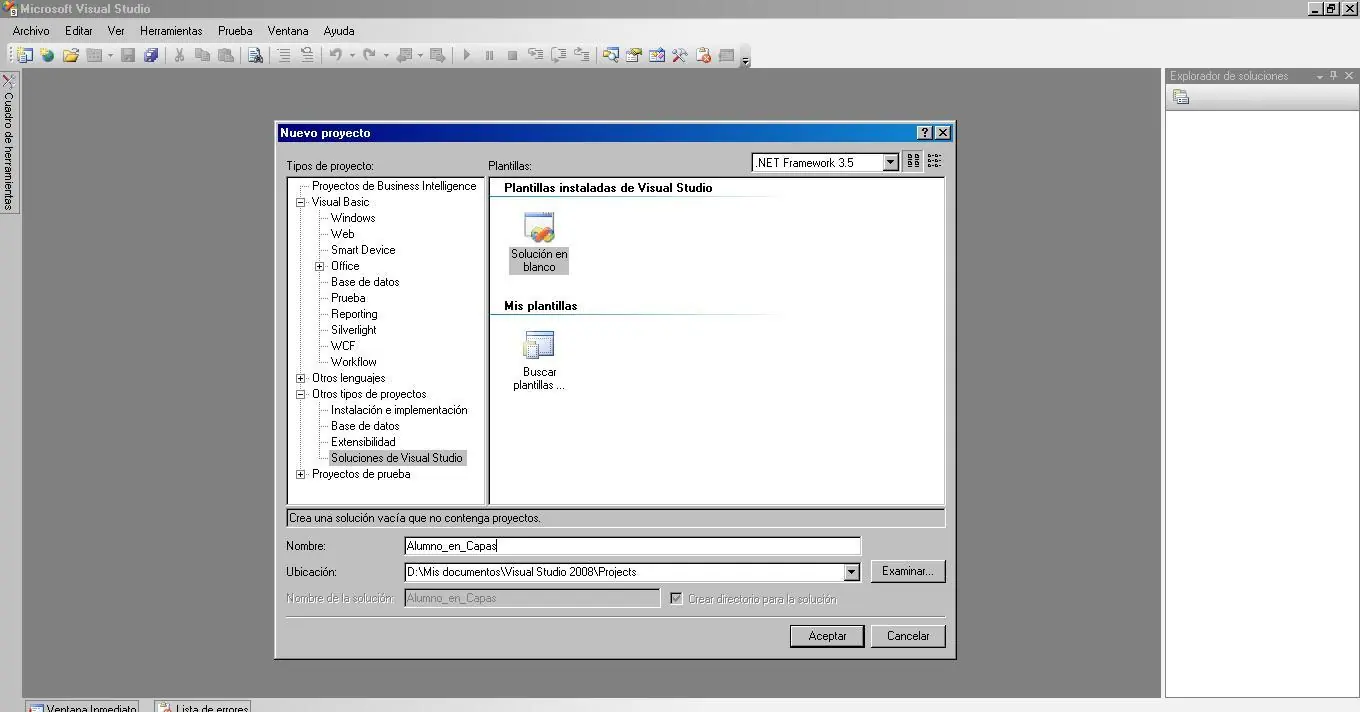Viewport: 1360px width, 712px height.
Task: Click the Open File folder icon
Action: pyautogui.click(x=71, y=55)
